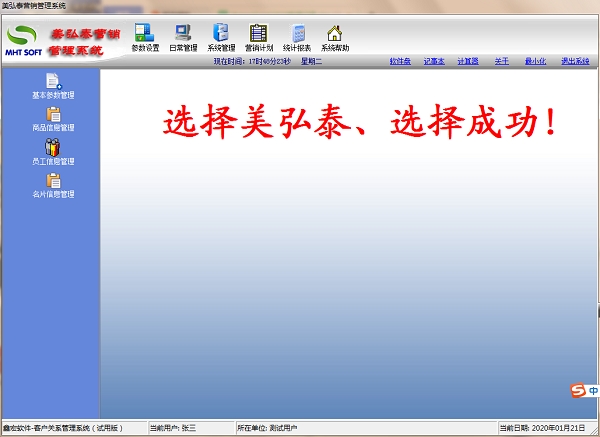Image resolution: width=600 pixels, height=437 pixels.
Task: Open the 参数设置 toolbar icon
Action: click(x=145, y=38)
